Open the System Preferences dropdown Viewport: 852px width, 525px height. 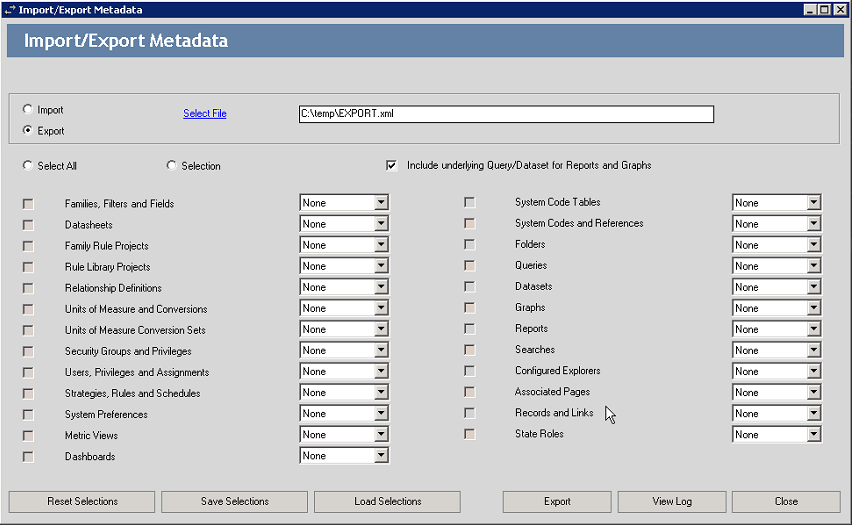click(344, 414)
